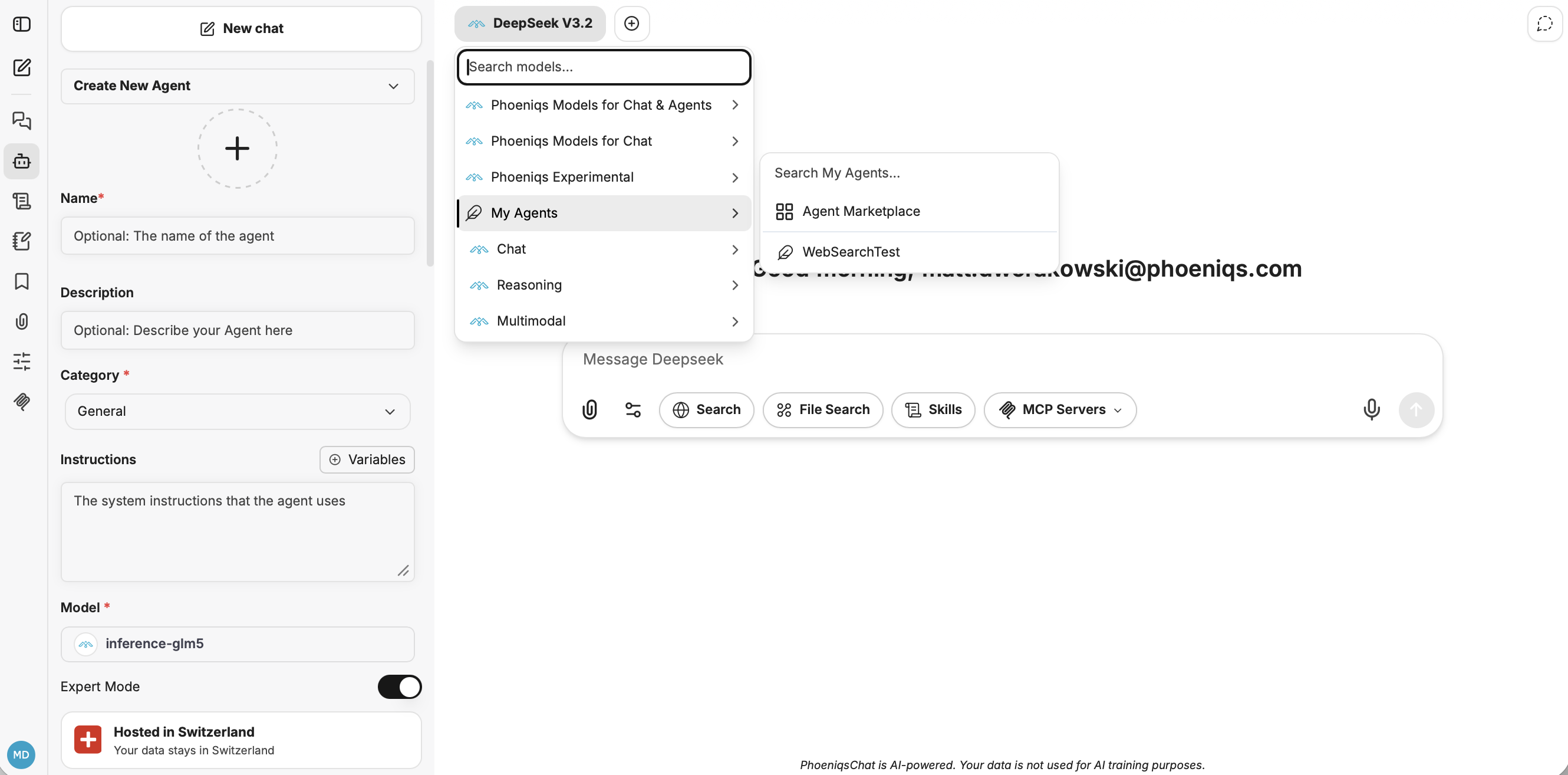Open the tools settings icon in the message box
The height and width of the screenshot is (775, 1568).
coord(633,410)
